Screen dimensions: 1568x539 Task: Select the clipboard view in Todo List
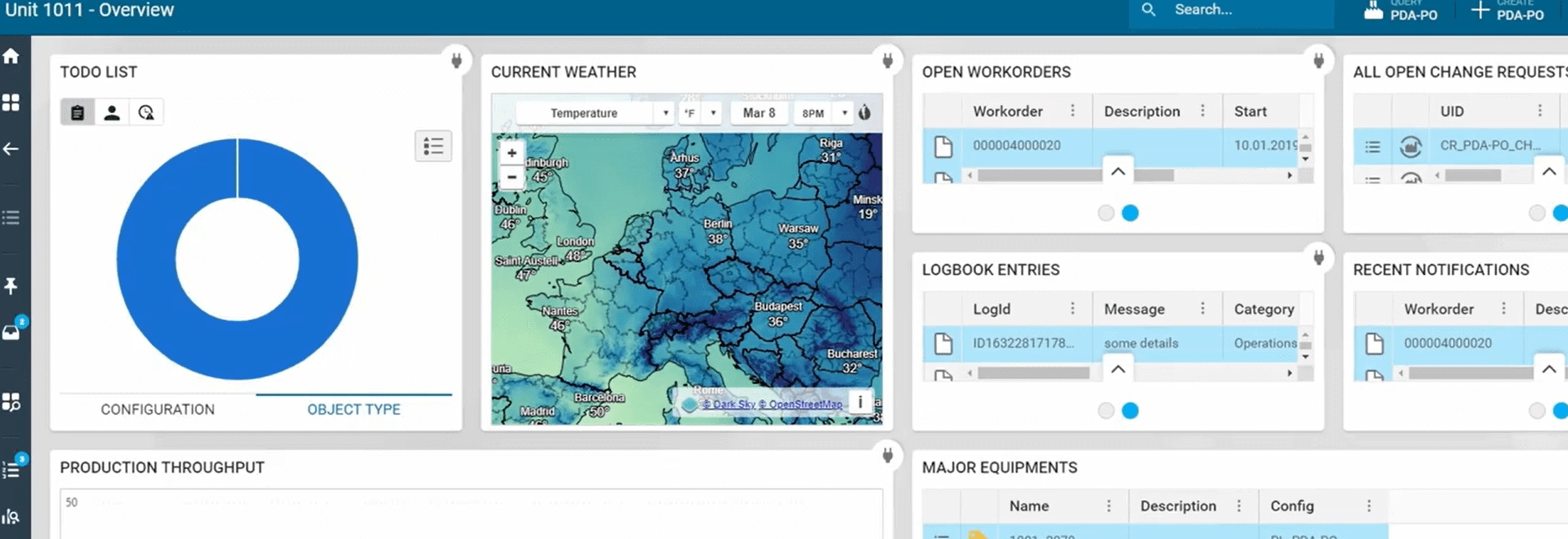tap(77, 113)
